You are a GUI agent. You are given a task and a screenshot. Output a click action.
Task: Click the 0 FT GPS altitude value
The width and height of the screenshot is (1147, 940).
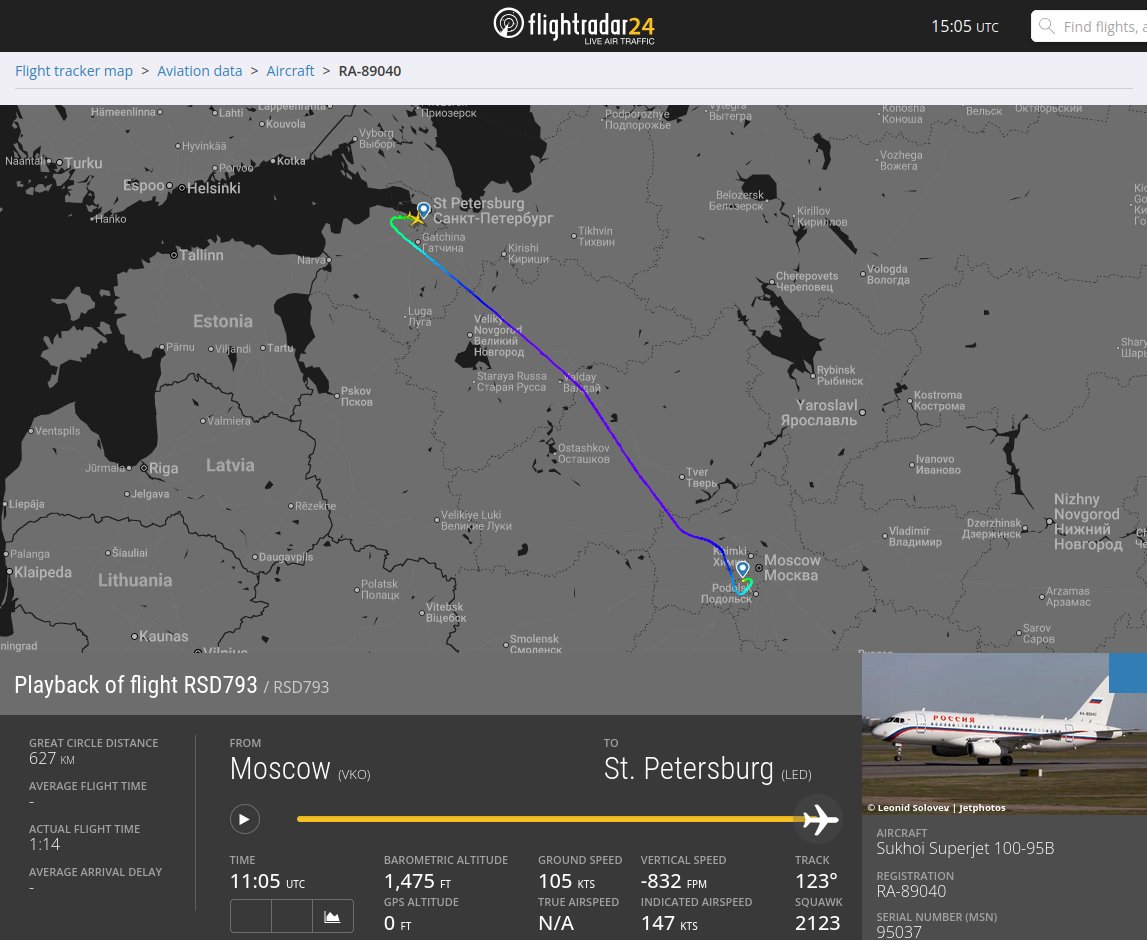pos(397,924)
